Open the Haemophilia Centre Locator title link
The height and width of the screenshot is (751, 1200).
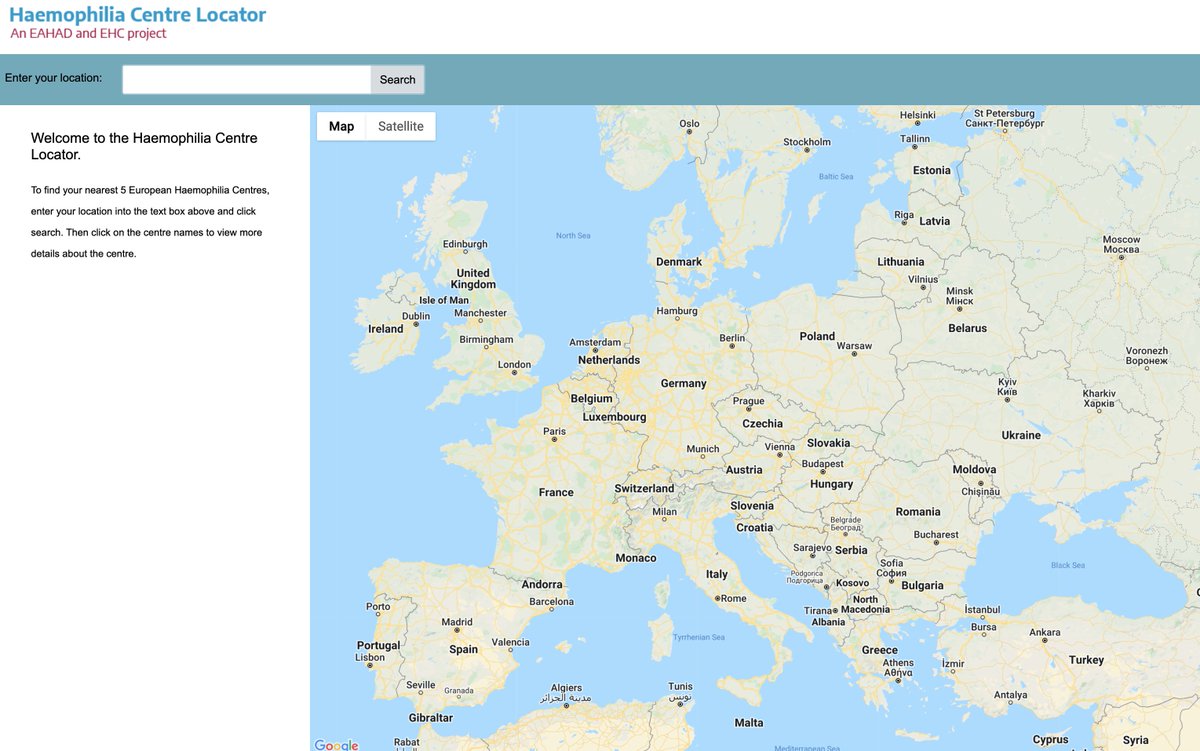(x=138, y=14)
